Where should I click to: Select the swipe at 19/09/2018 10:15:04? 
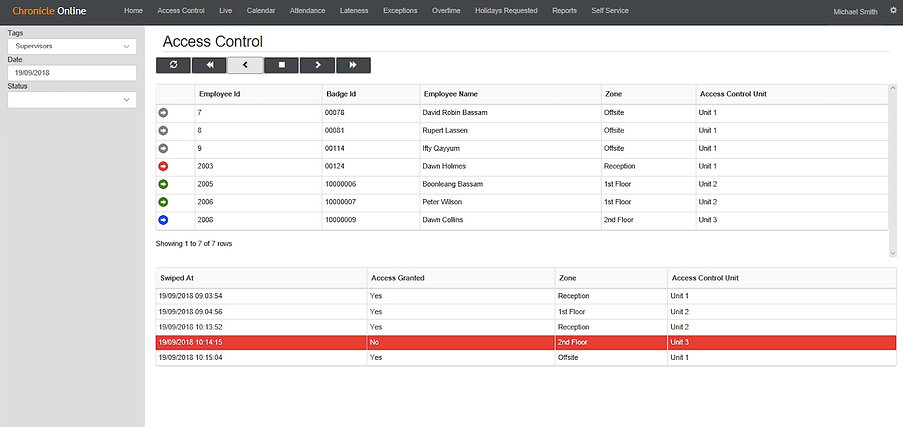(x=526, y=358)
